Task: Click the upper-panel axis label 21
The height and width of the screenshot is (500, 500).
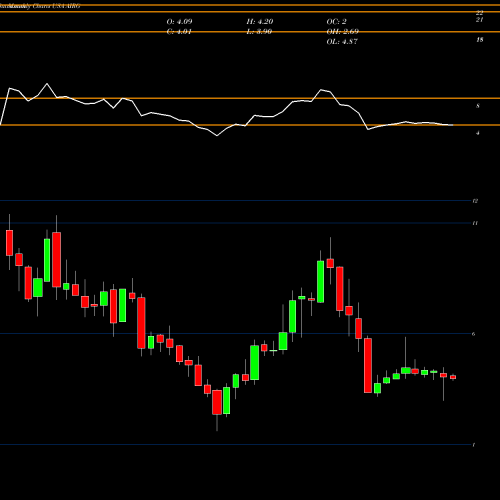Action: point(480,20)
